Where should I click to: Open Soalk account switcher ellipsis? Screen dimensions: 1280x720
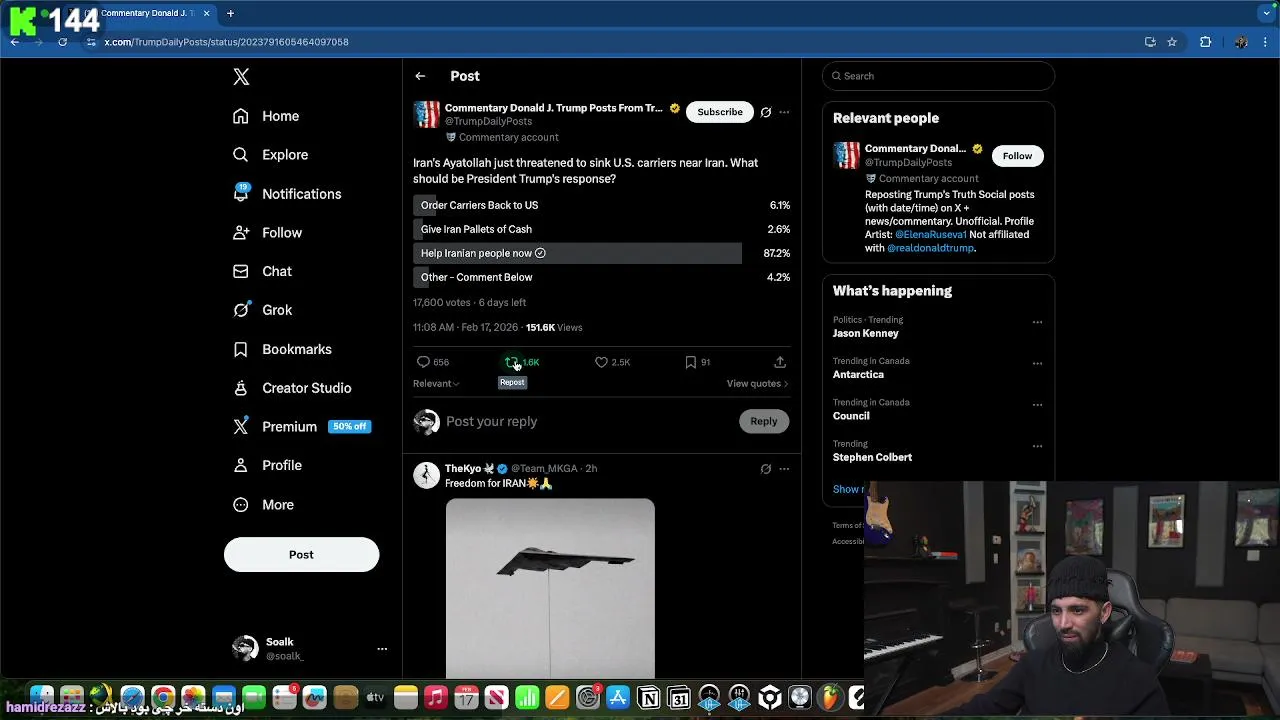(382, 649)
